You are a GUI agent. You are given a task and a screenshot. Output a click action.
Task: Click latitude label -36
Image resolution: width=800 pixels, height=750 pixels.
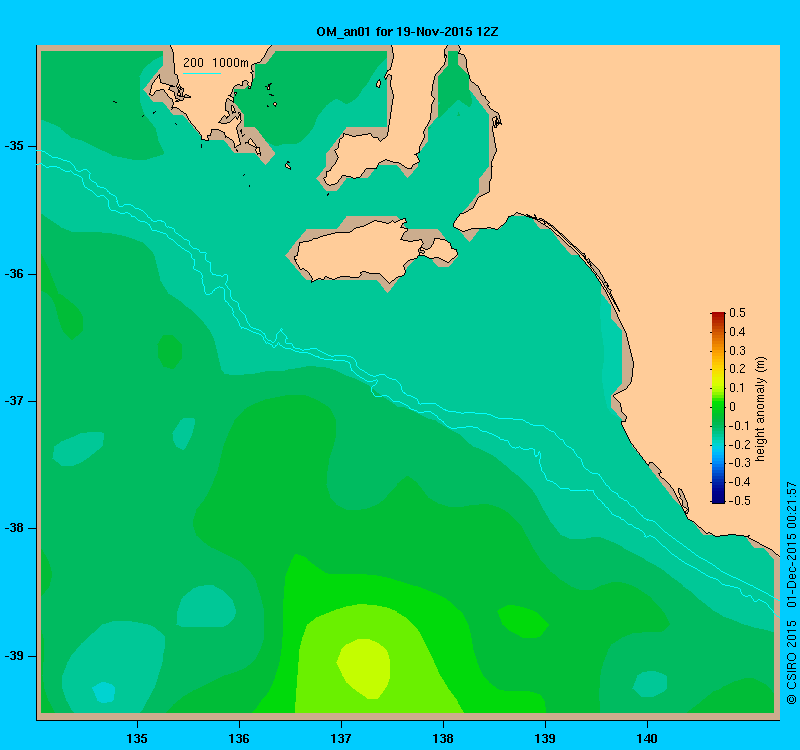(x=14, y=274)
